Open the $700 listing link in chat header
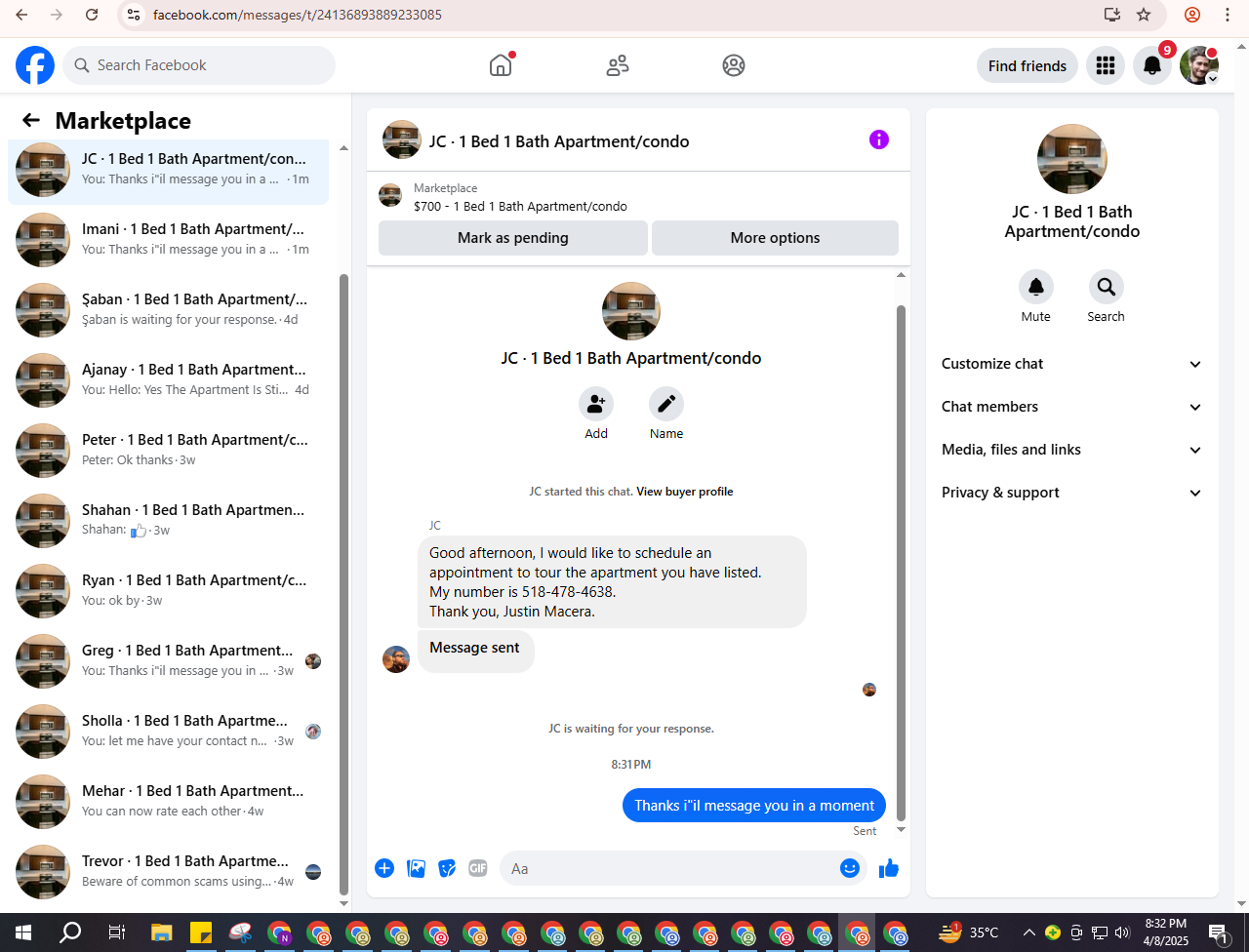 pos(520,207)
